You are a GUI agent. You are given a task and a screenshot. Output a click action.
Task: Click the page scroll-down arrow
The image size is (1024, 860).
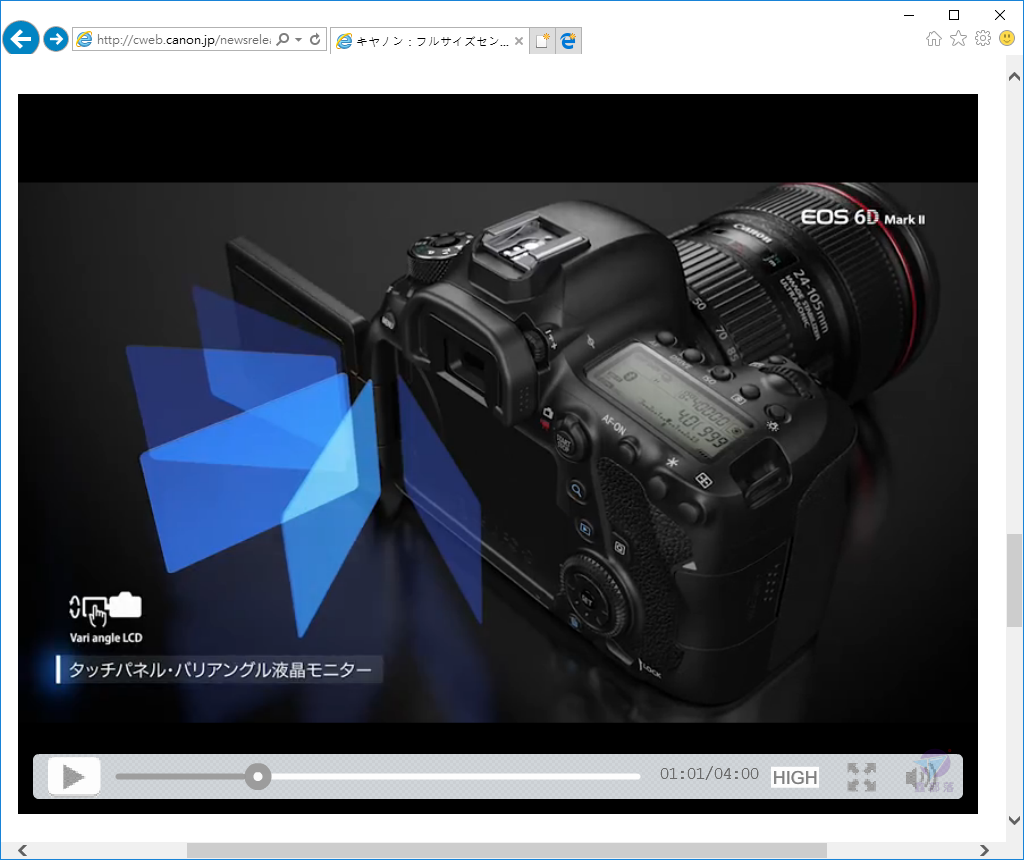tap(1014, 820)
